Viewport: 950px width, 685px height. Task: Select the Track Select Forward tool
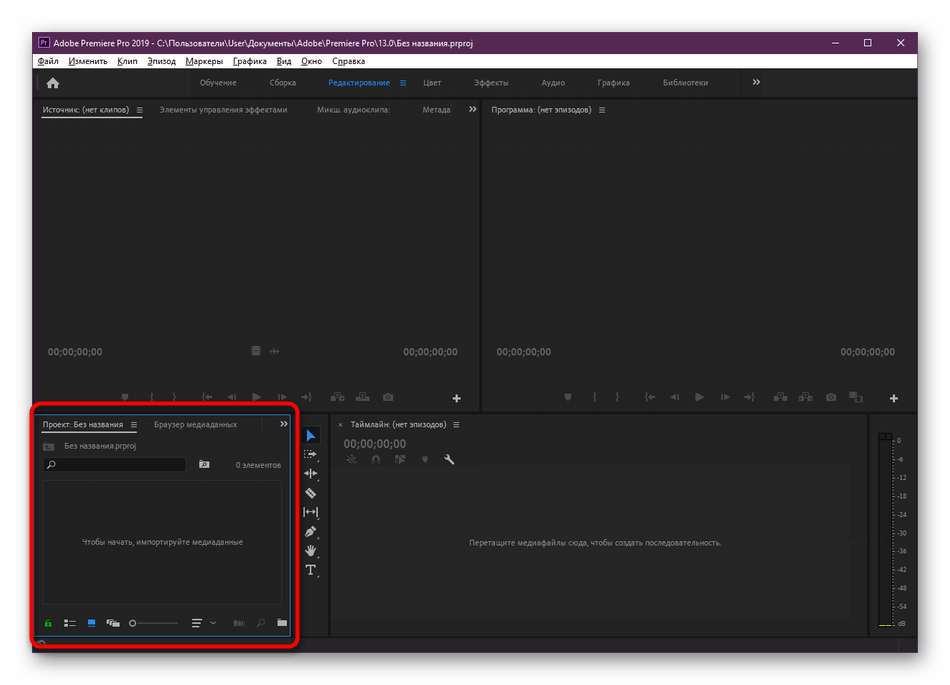[x=311, y=454]
